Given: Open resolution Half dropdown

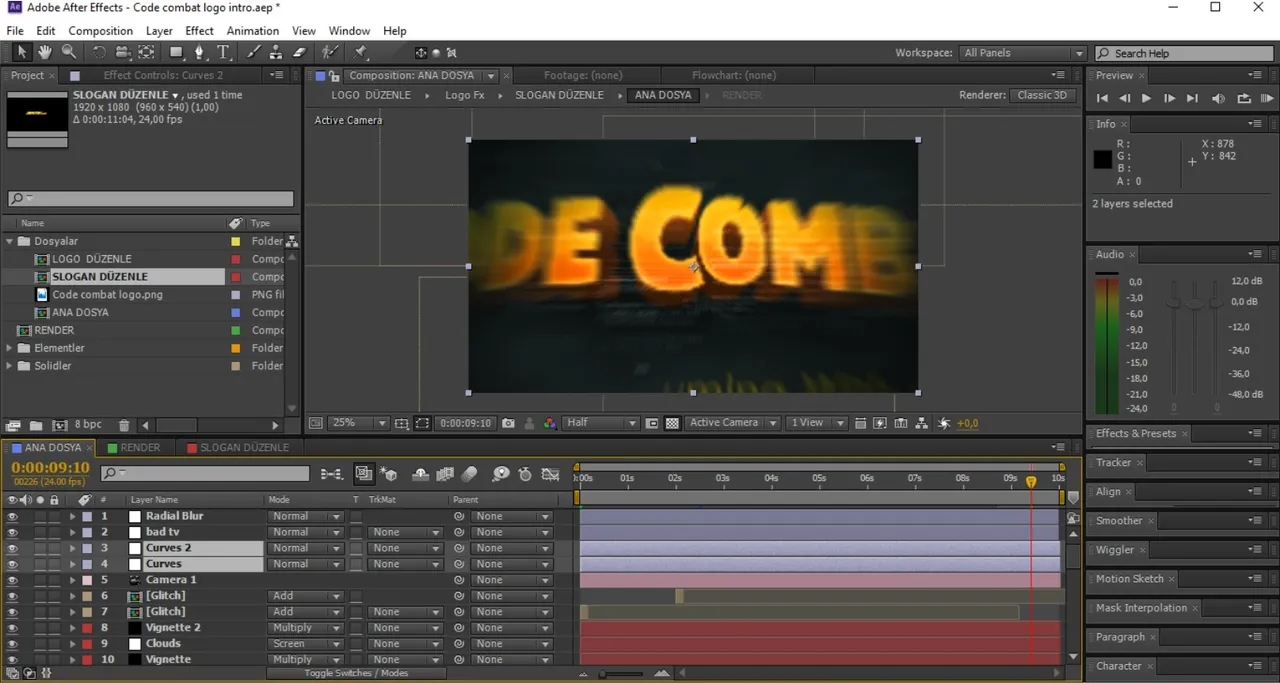Looking at the screenshot, I should pos(601,423).
